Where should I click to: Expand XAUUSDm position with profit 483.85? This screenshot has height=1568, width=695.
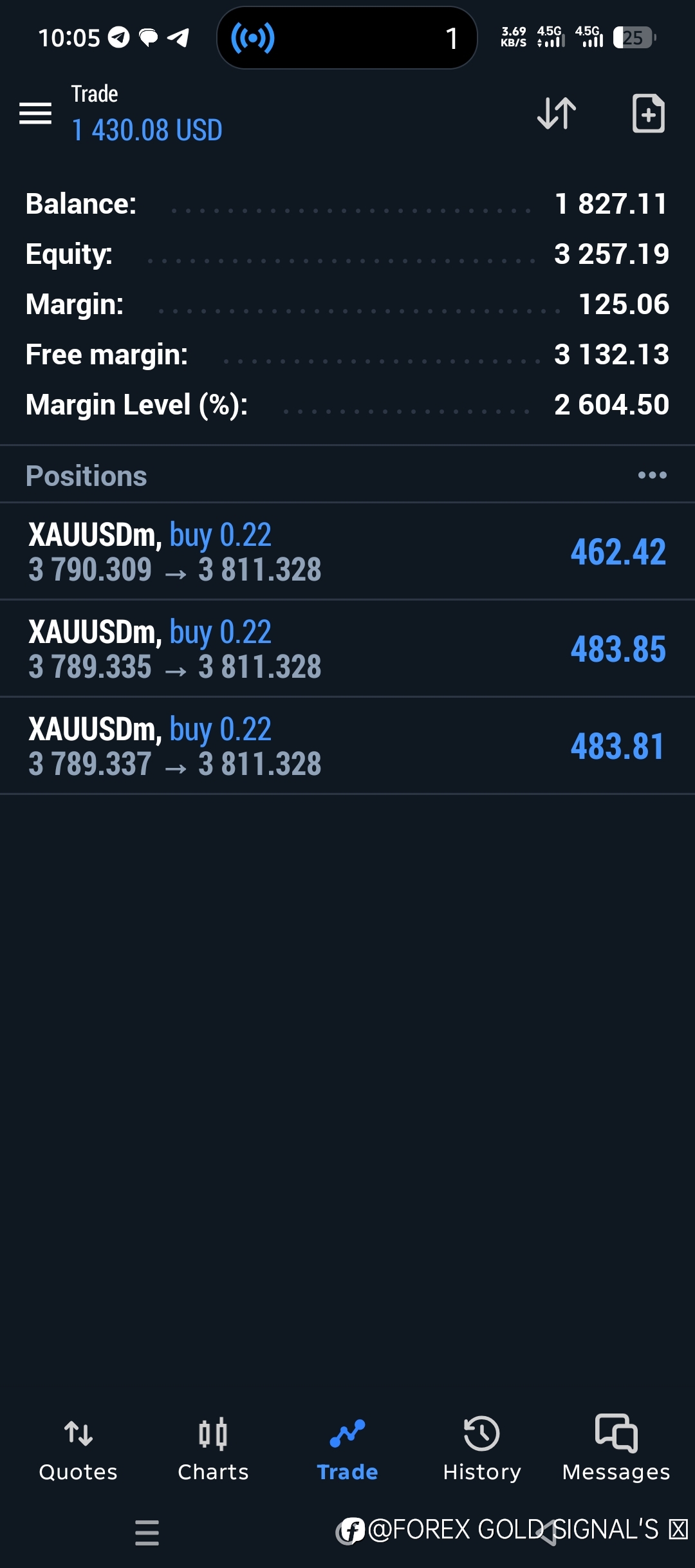347,649
